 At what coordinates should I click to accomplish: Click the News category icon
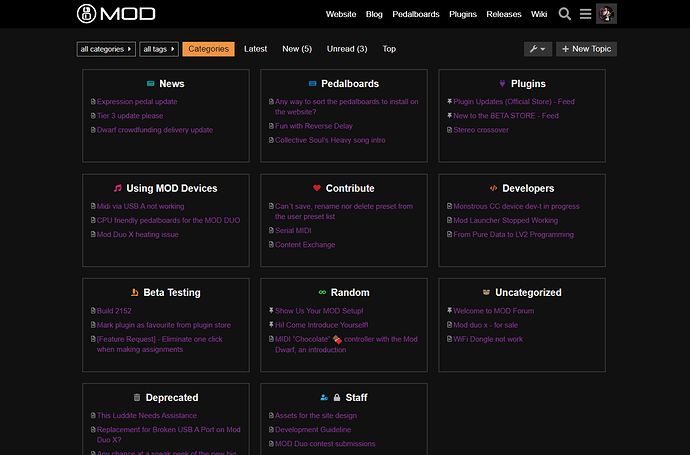pos(150,84)
